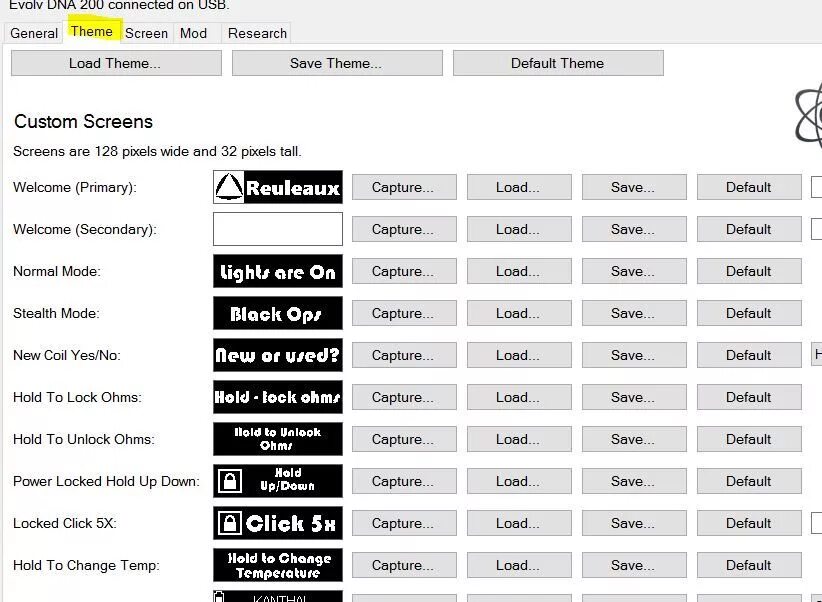
Task: Click the Save Theme button
Action: (337, 63)
